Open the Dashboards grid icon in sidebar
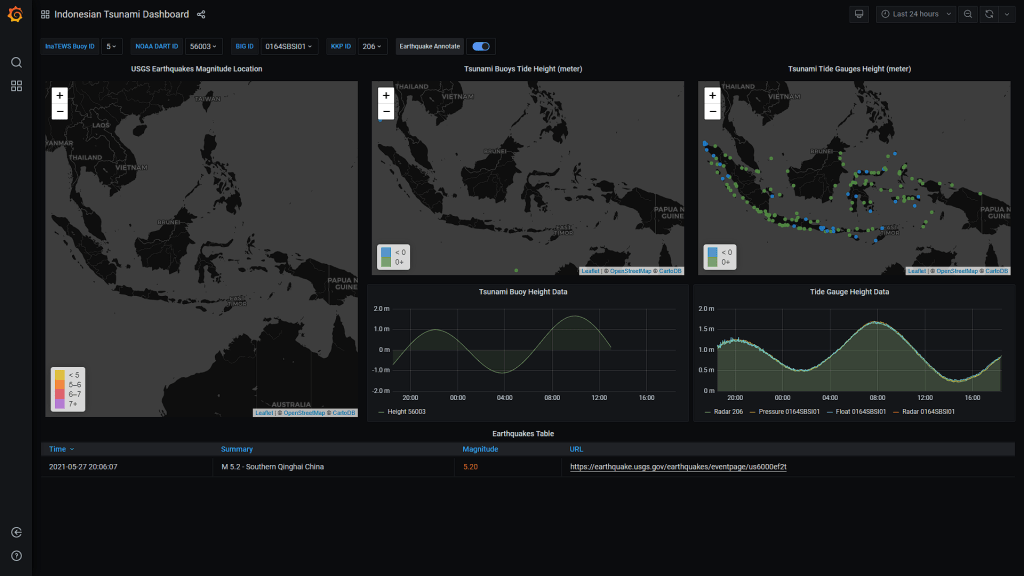The image size is (1024, 576). point(16,86)
